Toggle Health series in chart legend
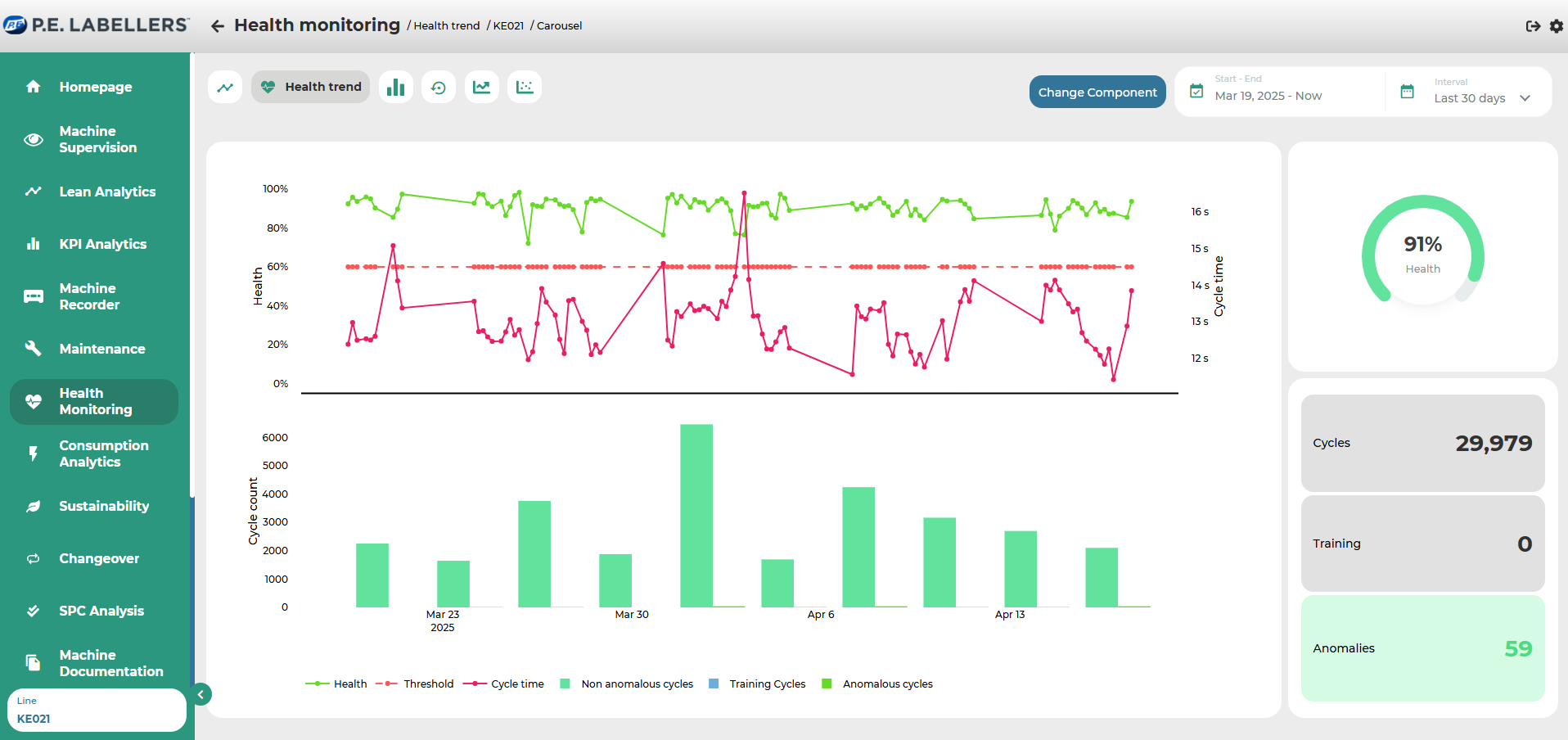1568x740 pixels. [x=349, y=684]
